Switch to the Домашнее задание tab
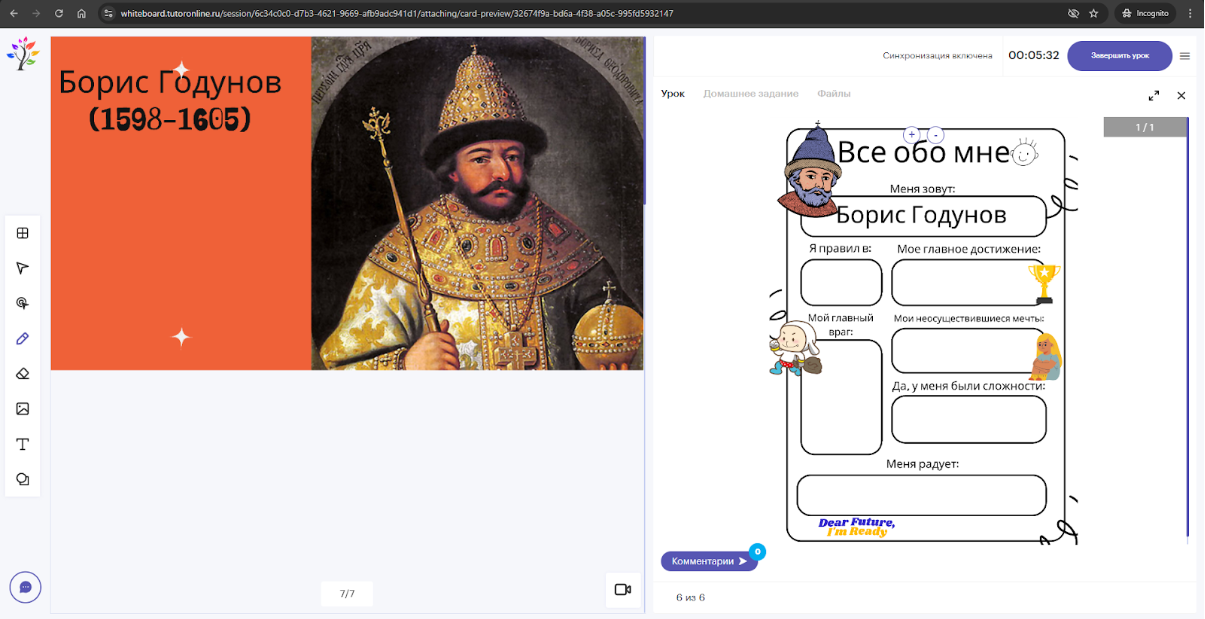Viewport: 1205px width, 619px height. point(750,94)
